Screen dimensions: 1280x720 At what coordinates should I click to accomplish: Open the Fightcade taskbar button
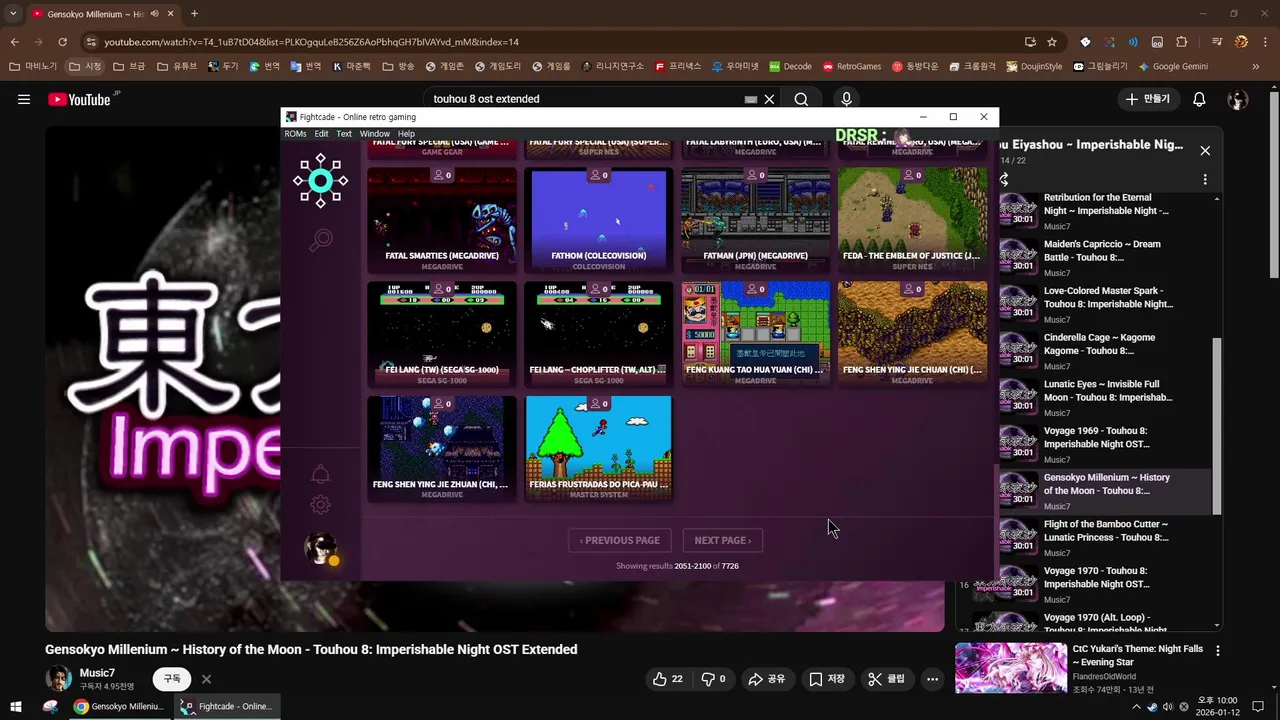(226, 706)
